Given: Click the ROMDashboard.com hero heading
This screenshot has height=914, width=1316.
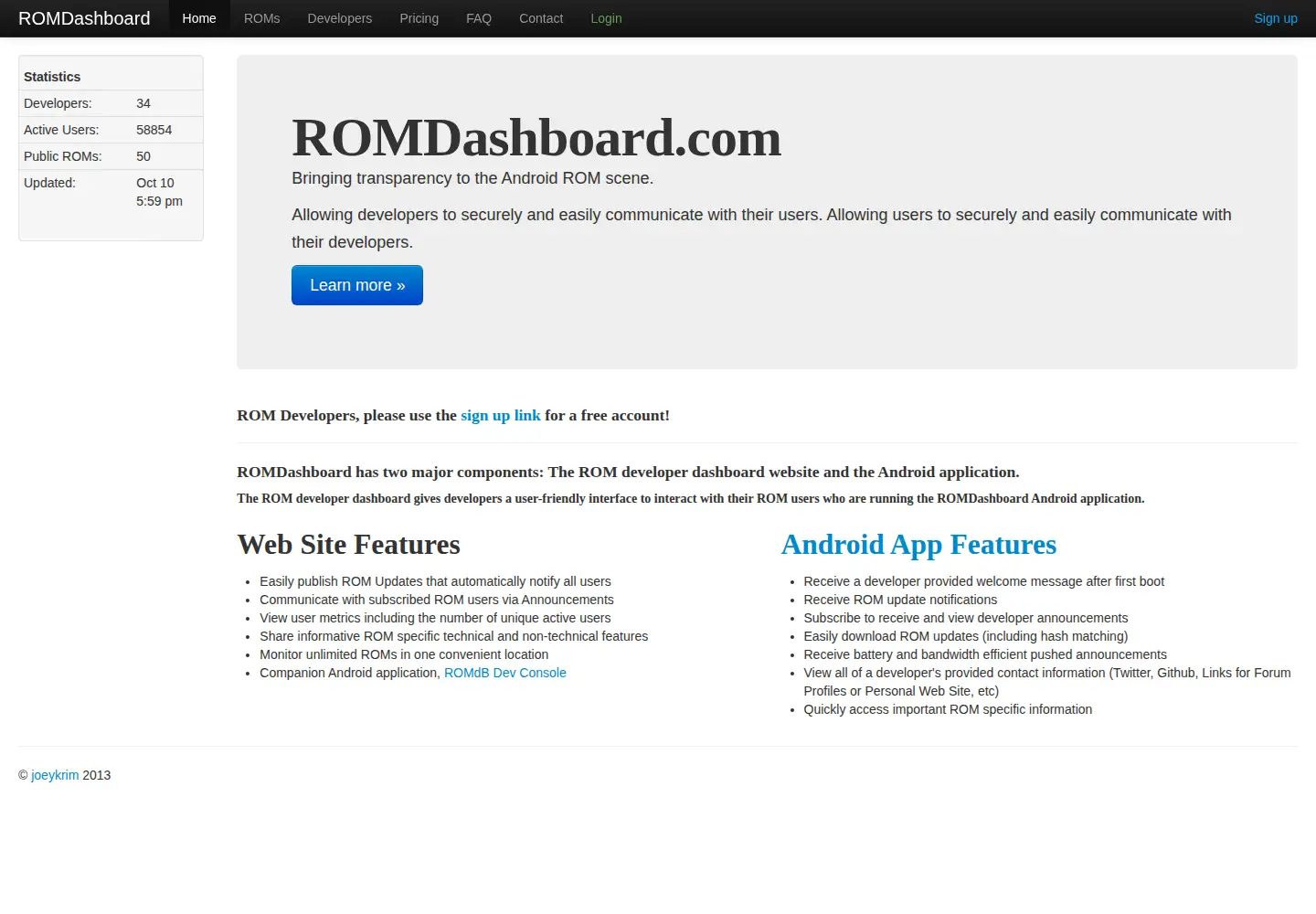Looking at the screenshot, I should [x=536, y=138].
